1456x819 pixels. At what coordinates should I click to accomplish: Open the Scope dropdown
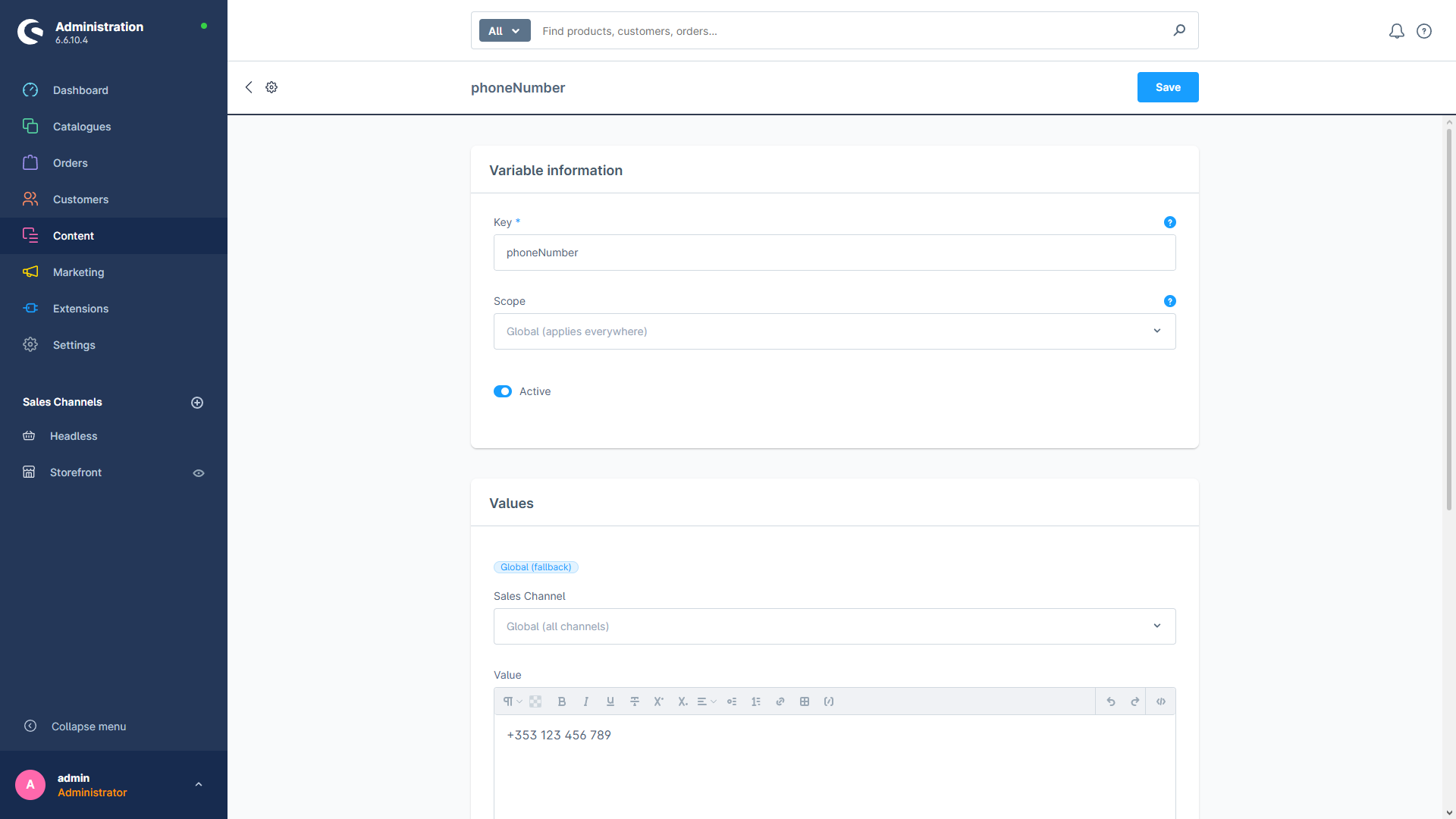coord(834,331)
